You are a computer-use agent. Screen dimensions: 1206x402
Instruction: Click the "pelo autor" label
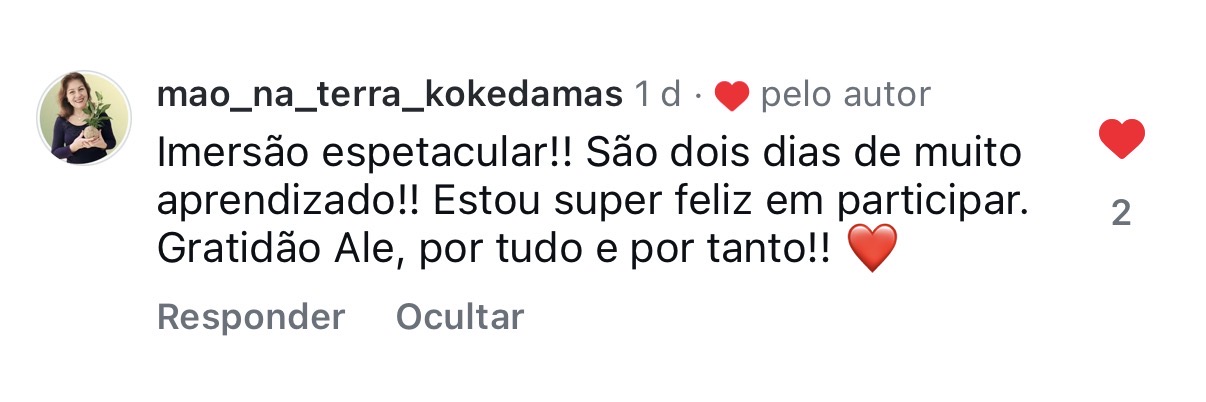(x=846, y=95)
